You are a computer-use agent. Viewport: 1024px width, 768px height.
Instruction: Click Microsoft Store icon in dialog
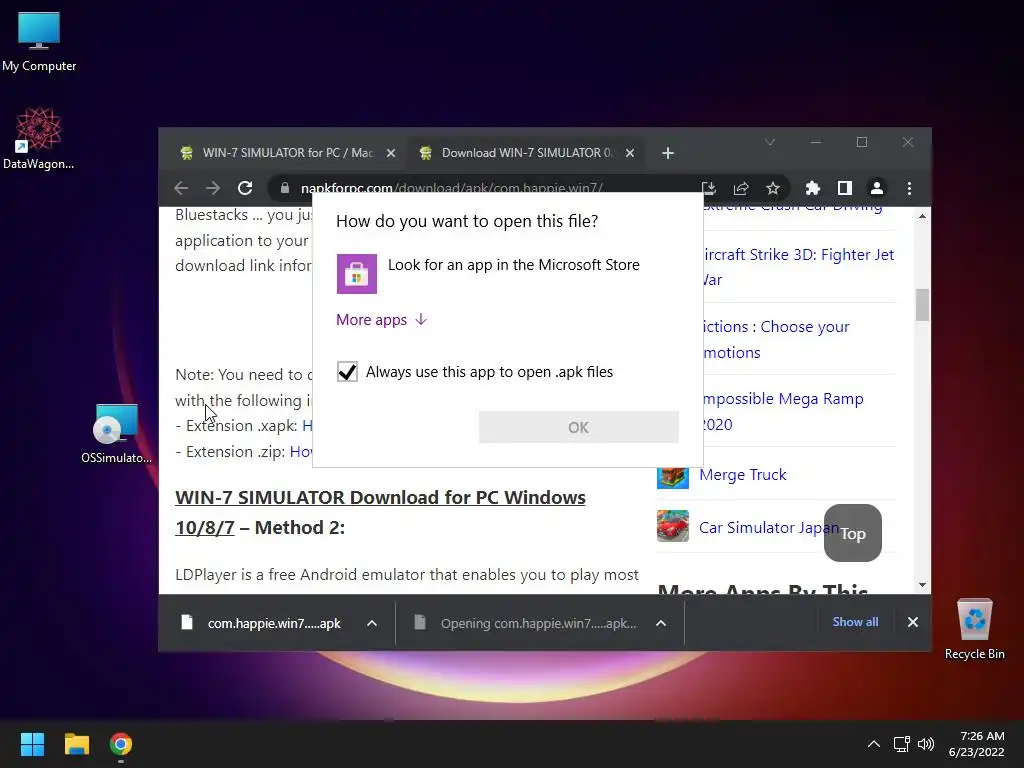357,274
